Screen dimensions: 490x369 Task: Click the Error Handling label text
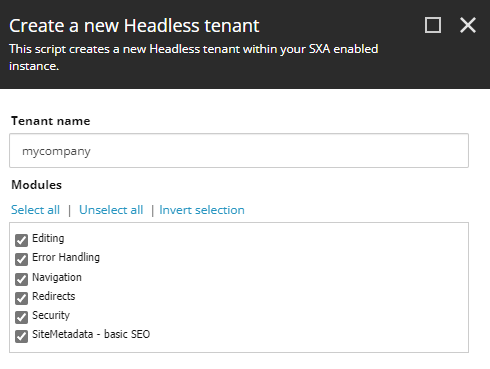click(66, 258)
